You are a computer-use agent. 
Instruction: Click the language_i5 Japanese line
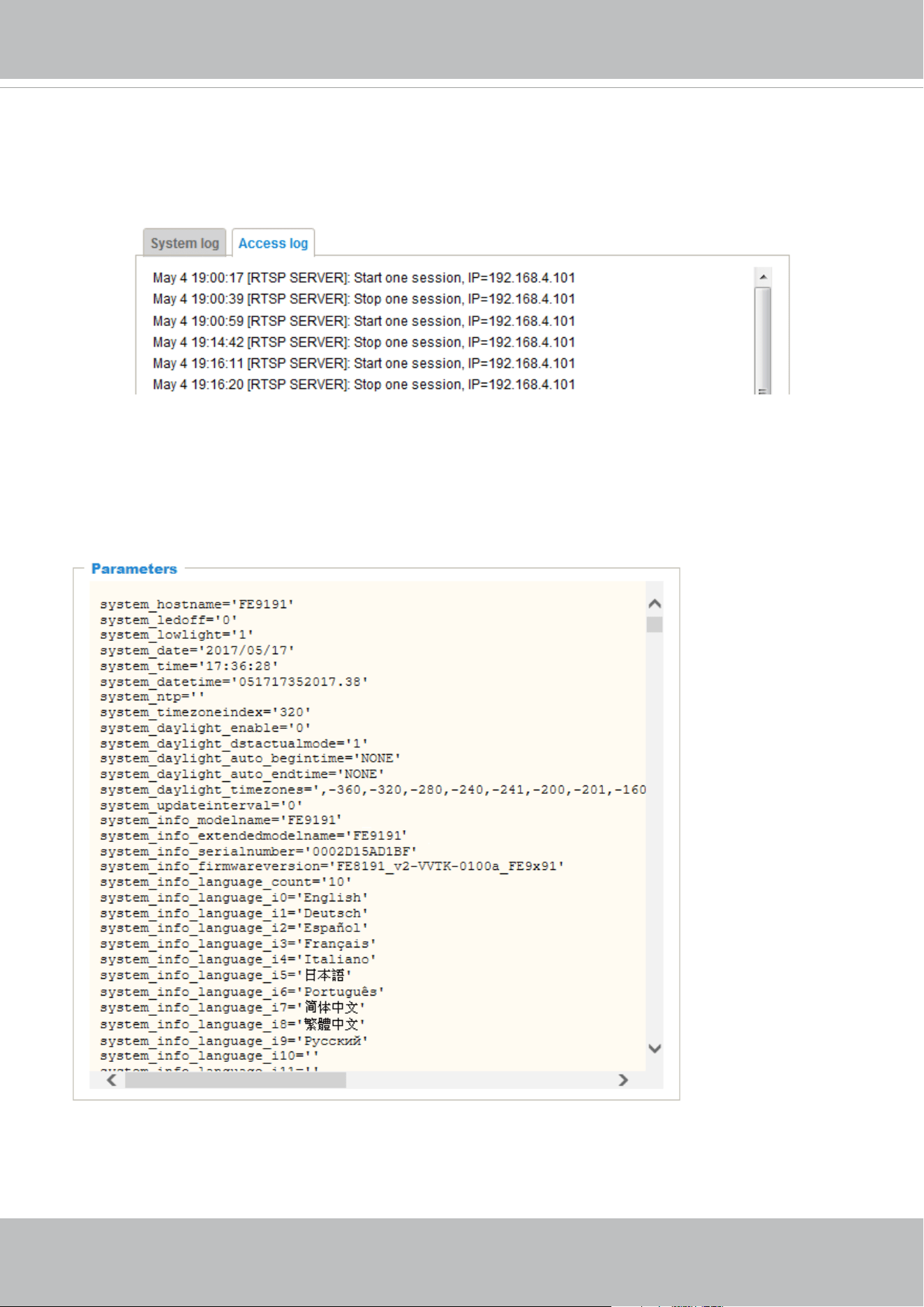(225, 975)
